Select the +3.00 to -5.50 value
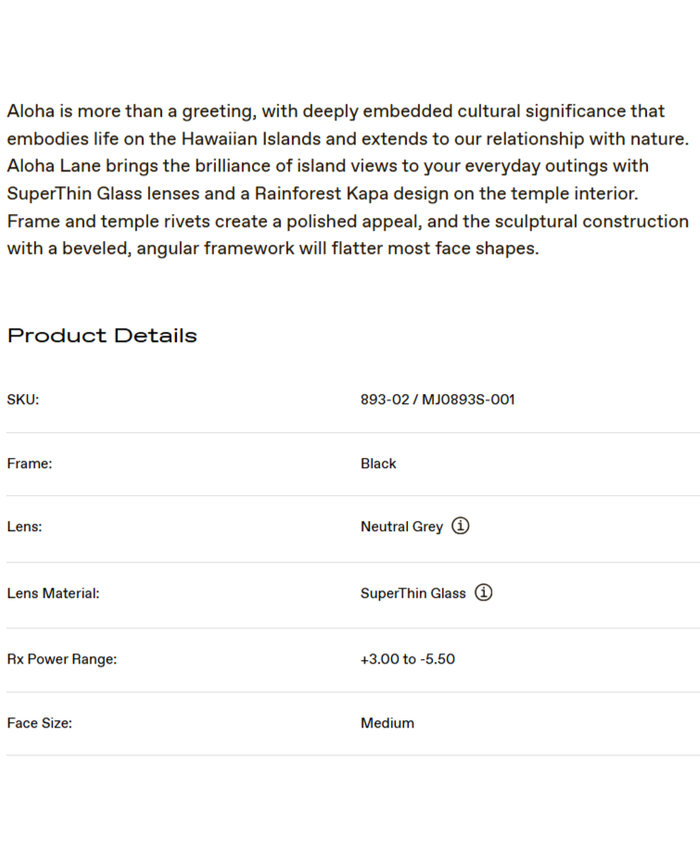The width and height of the screenshot is (700, 850). point(407,660)
